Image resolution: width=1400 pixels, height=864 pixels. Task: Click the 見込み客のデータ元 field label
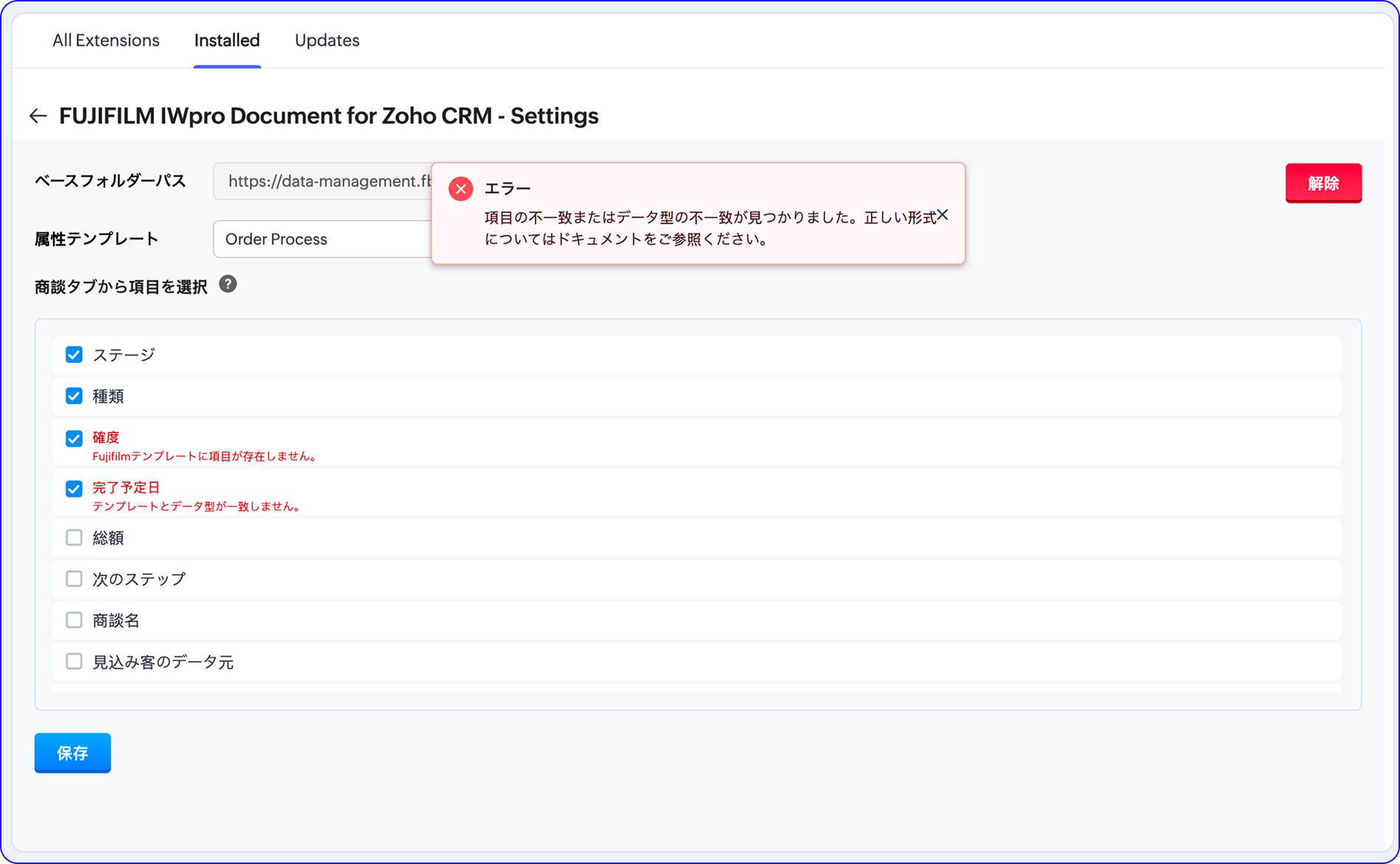[x=163, y=661]
